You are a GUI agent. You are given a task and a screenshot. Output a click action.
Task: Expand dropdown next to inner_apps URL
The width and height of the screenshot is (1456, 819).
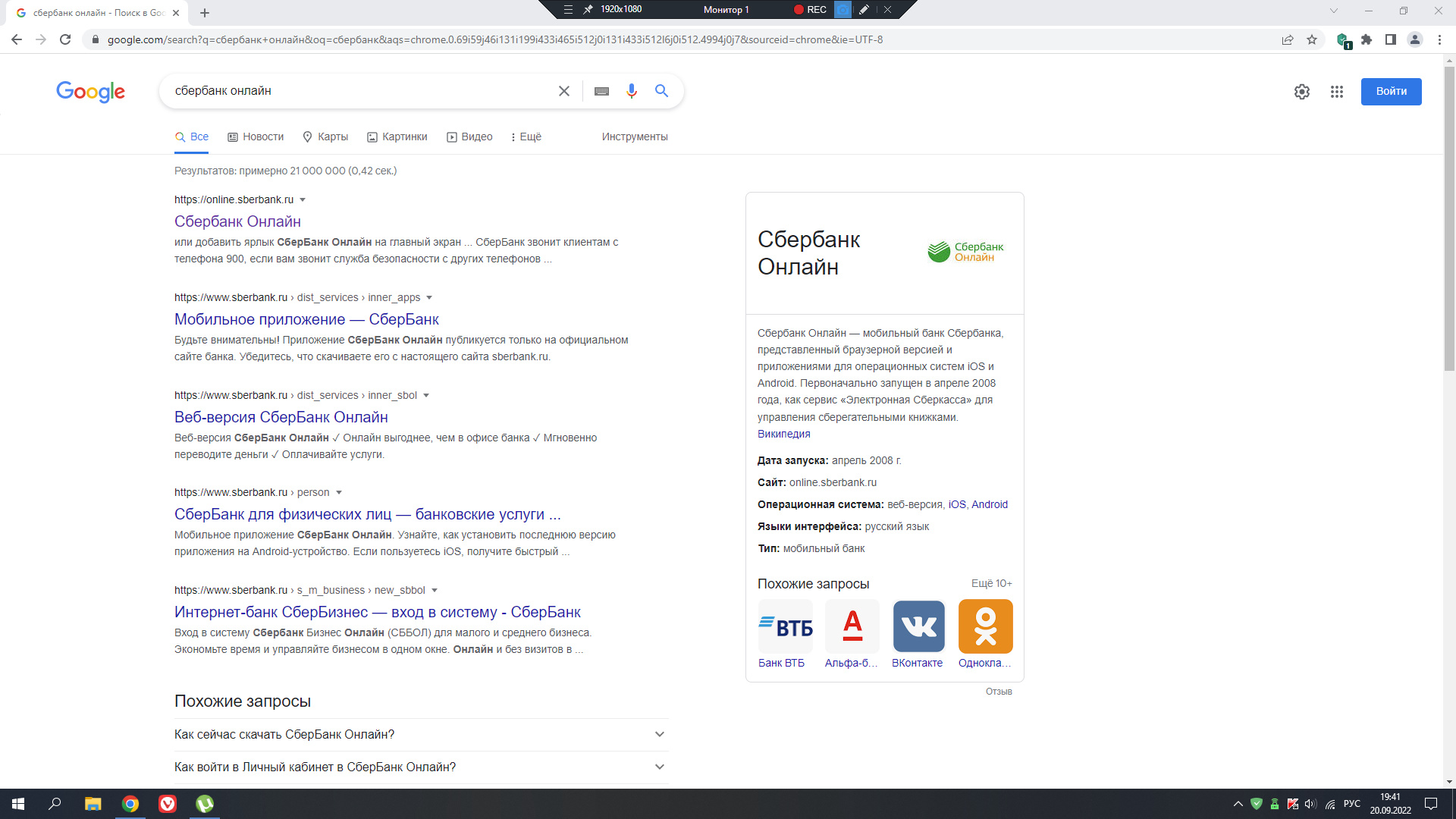click(x=429, y=298)
